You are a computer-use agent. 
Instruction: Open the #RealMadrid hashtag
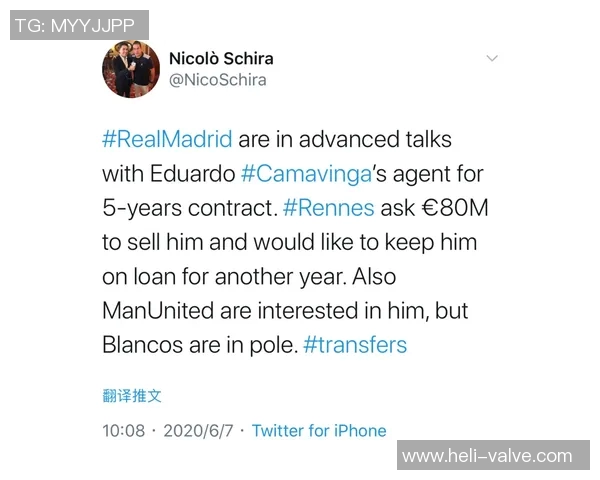(x=167, y=139)
